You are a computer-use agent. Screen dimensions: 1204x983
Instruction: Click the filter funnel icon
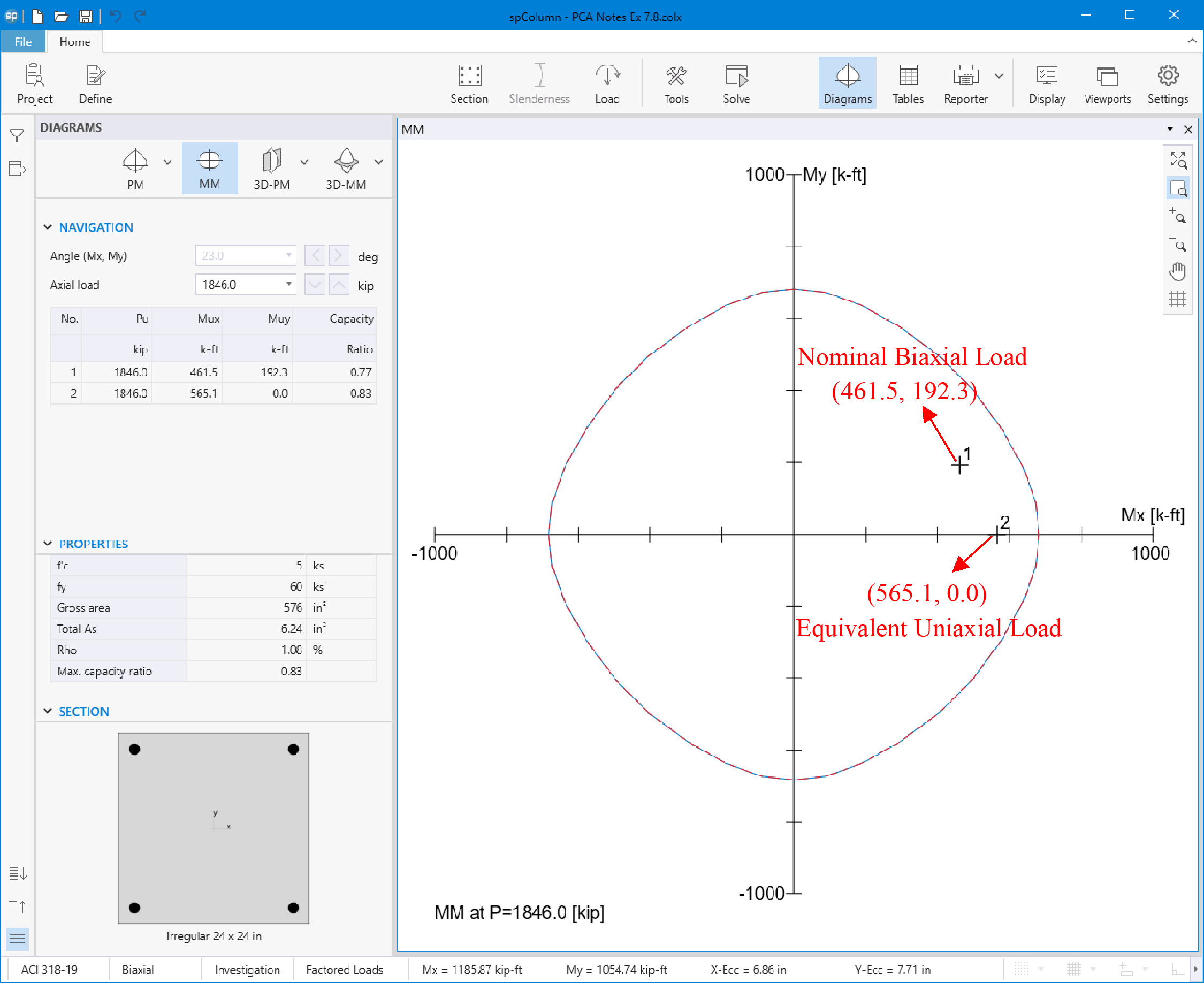click(x=17, y=135)
